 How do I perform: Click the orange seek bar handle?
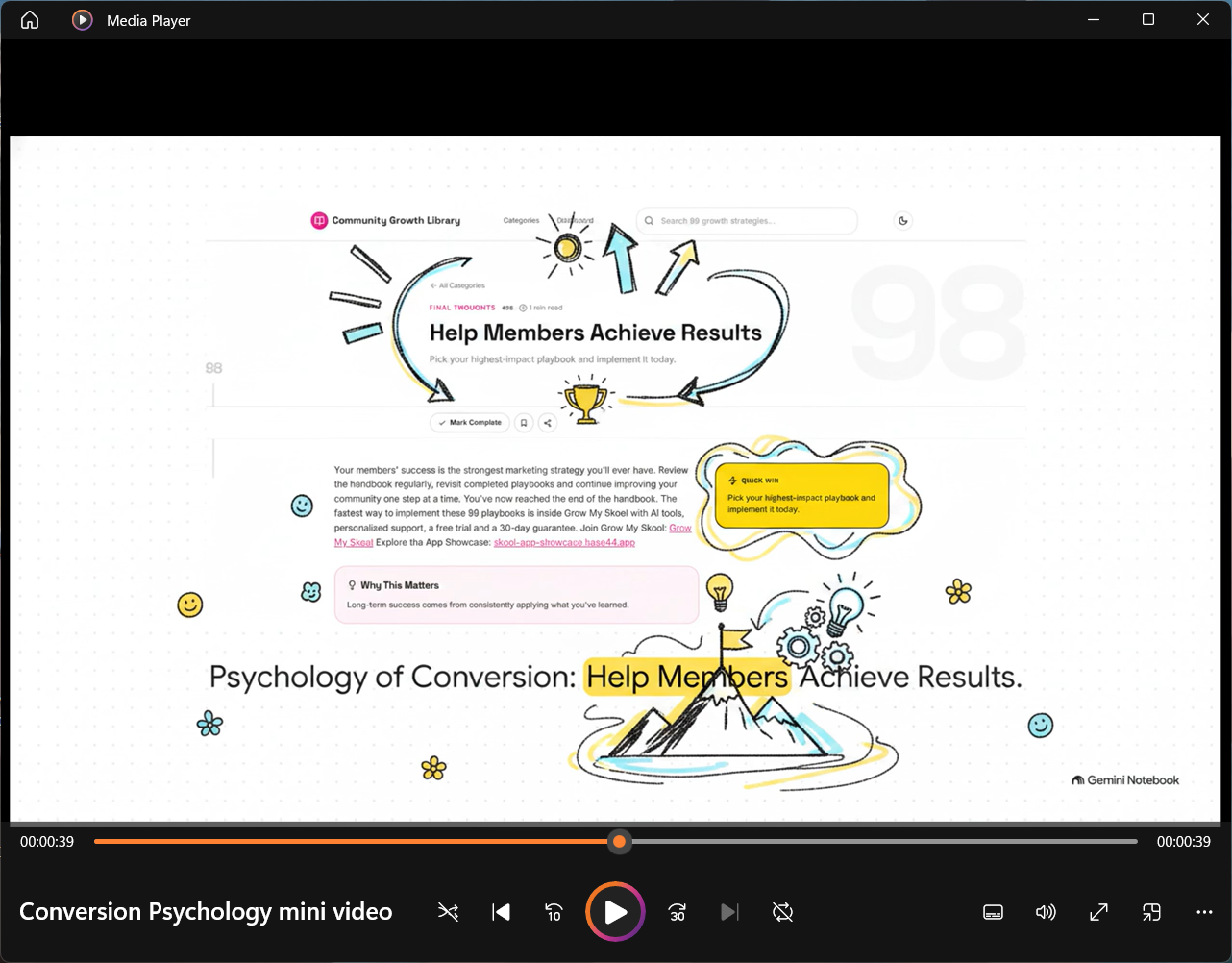tap(620, 842)
